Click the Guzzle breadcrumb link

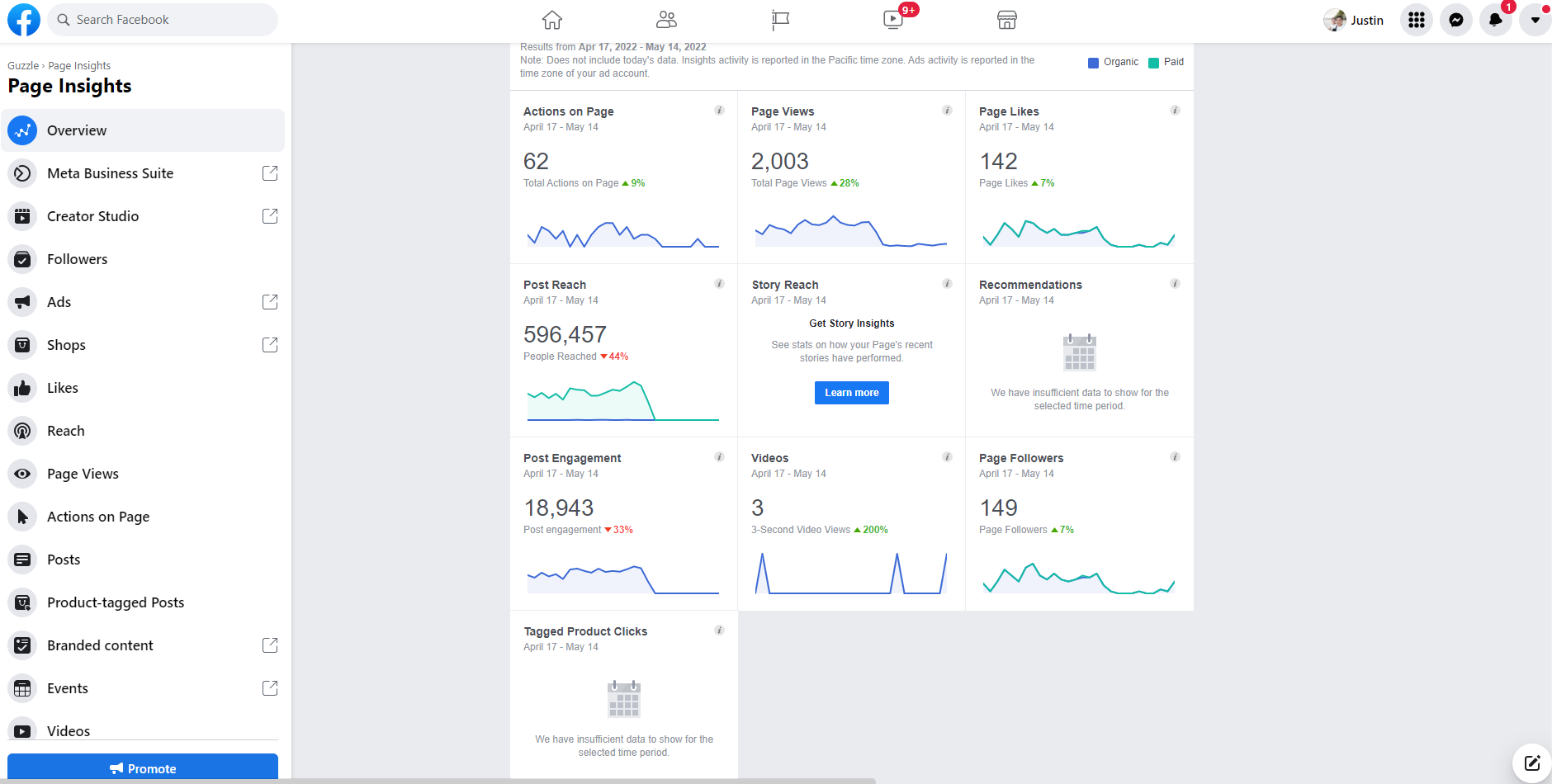tap(23, 66)
